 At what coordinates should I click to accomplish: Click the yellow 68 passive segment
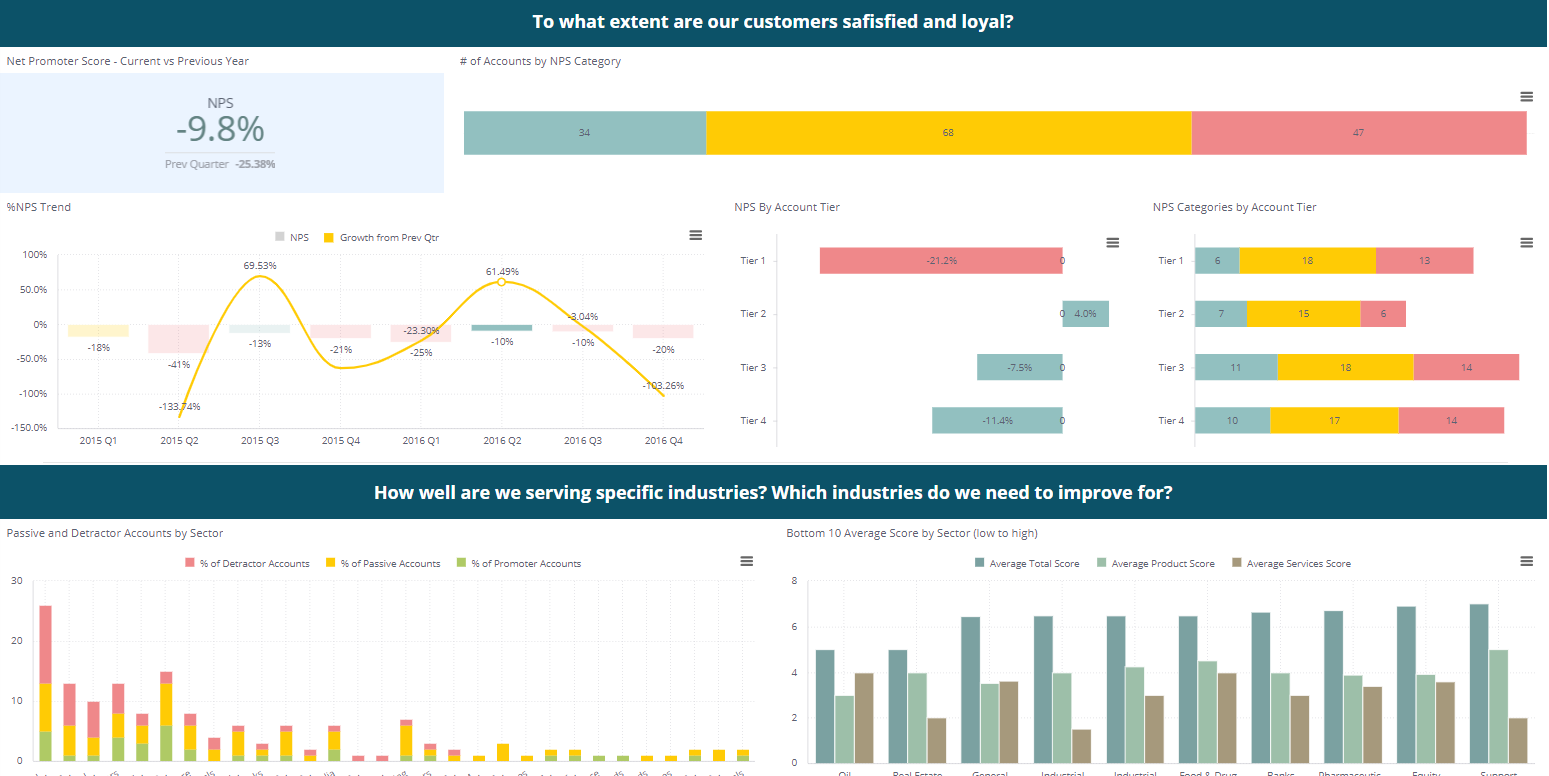pos(948,132)
